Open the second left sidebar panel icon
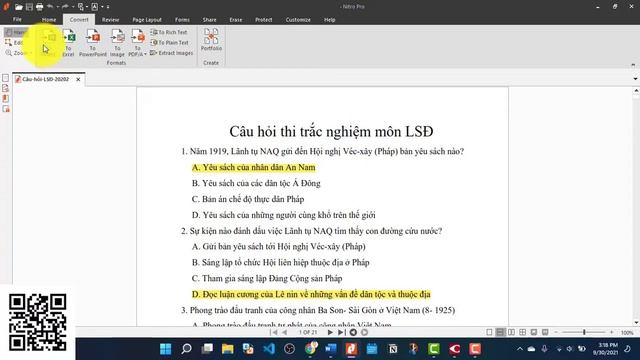 6,88
